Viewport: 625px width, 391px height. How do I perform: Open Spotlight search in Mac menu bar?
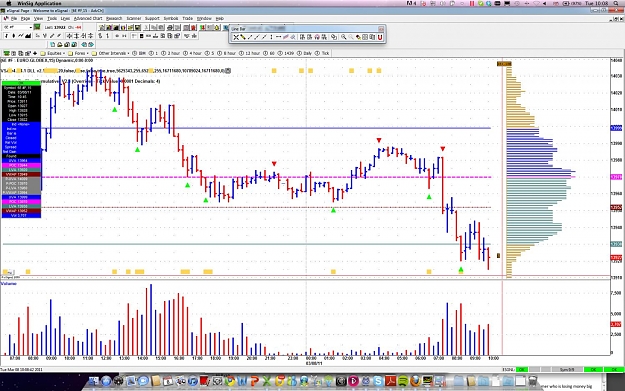tap(617, 3)
